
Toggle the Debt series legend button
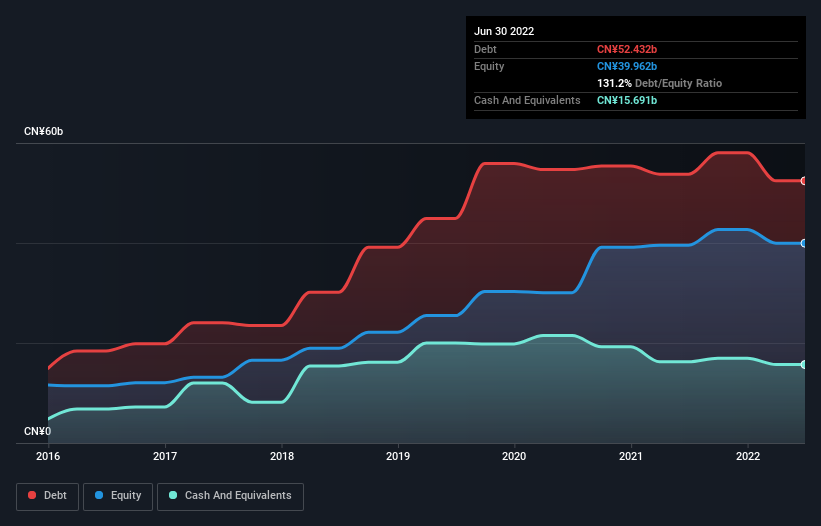point(48,496)
